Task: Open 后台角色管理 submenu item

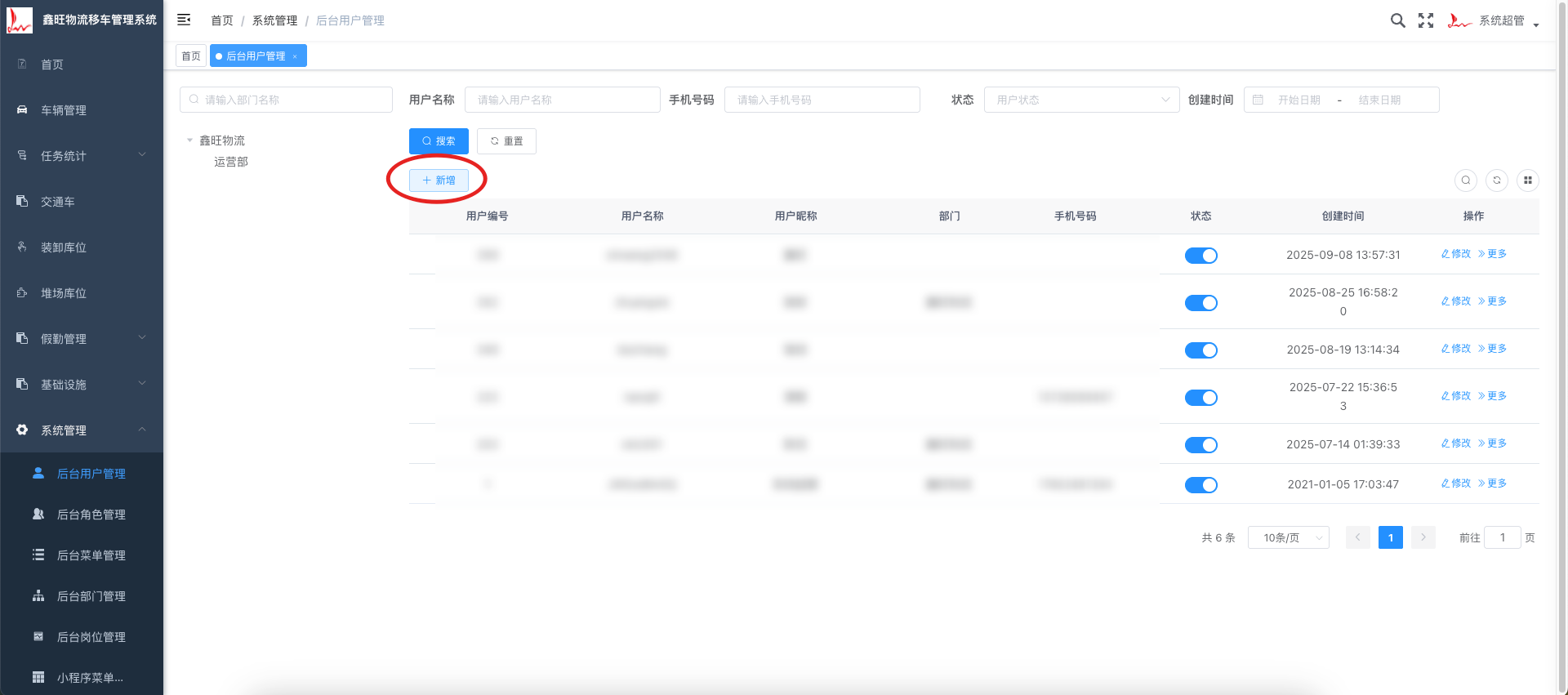Action: 82,515
